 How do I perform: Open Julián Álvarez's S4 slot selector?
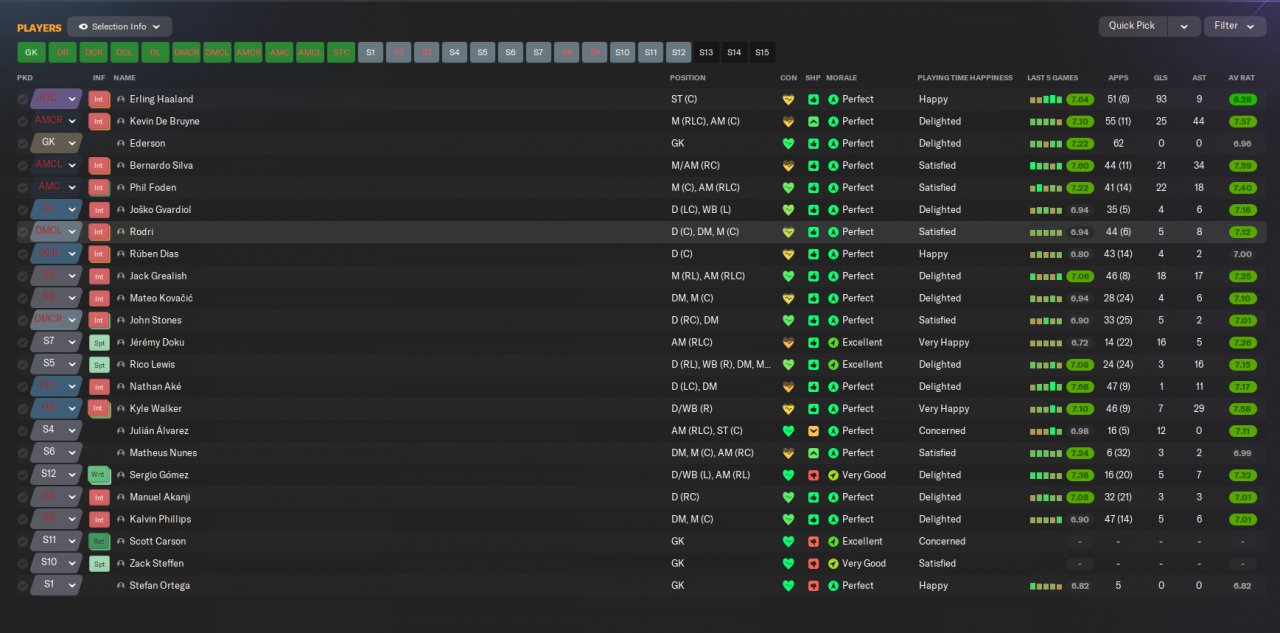56,431
